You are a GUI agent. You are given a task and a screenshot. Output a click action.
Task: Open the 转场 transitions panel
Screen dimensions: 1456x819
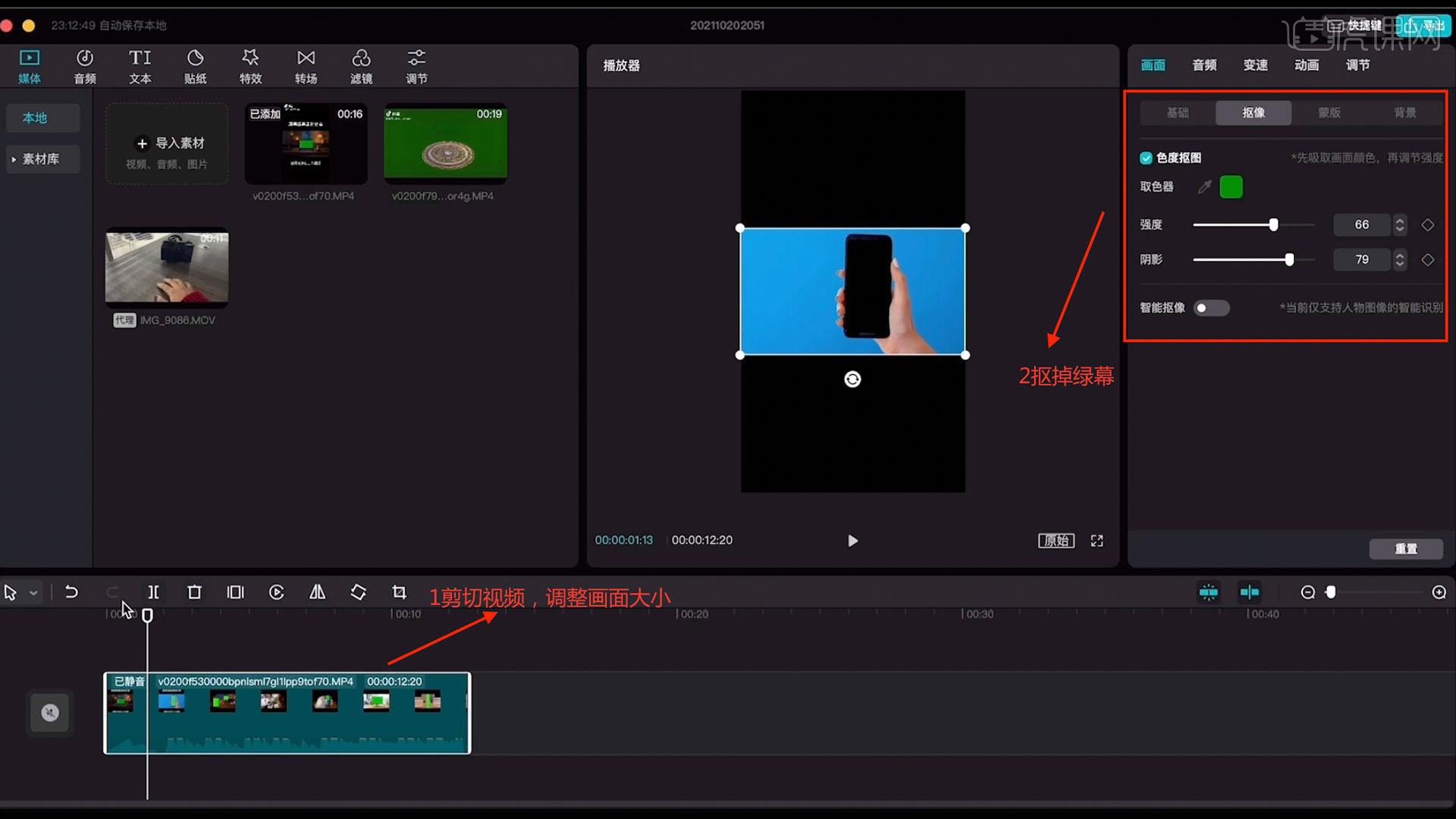[x=306, y=66]
